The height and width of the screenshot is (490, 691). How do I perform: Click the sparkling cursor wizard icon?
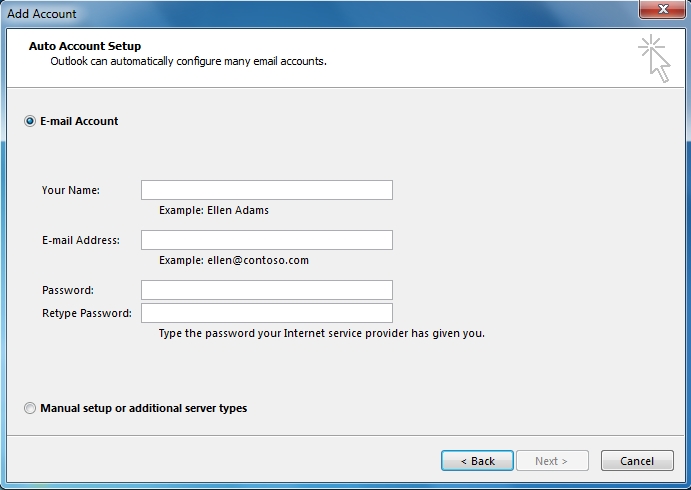click(654, 58)
